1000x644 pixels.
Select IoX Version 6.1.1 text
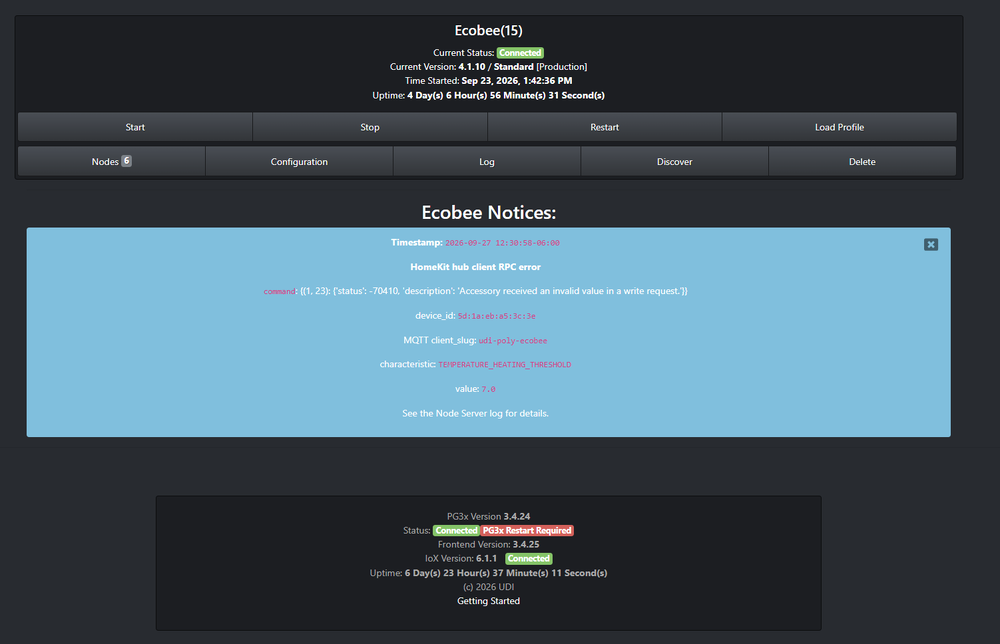461,559
